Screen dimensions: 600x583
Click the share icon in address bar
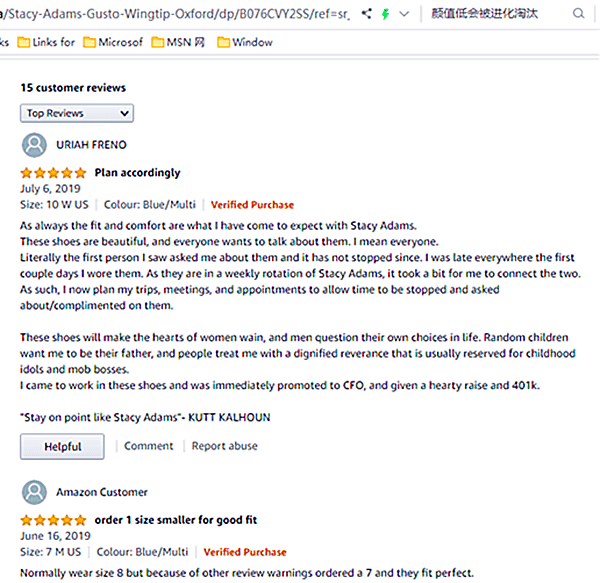tap(368, 14)
